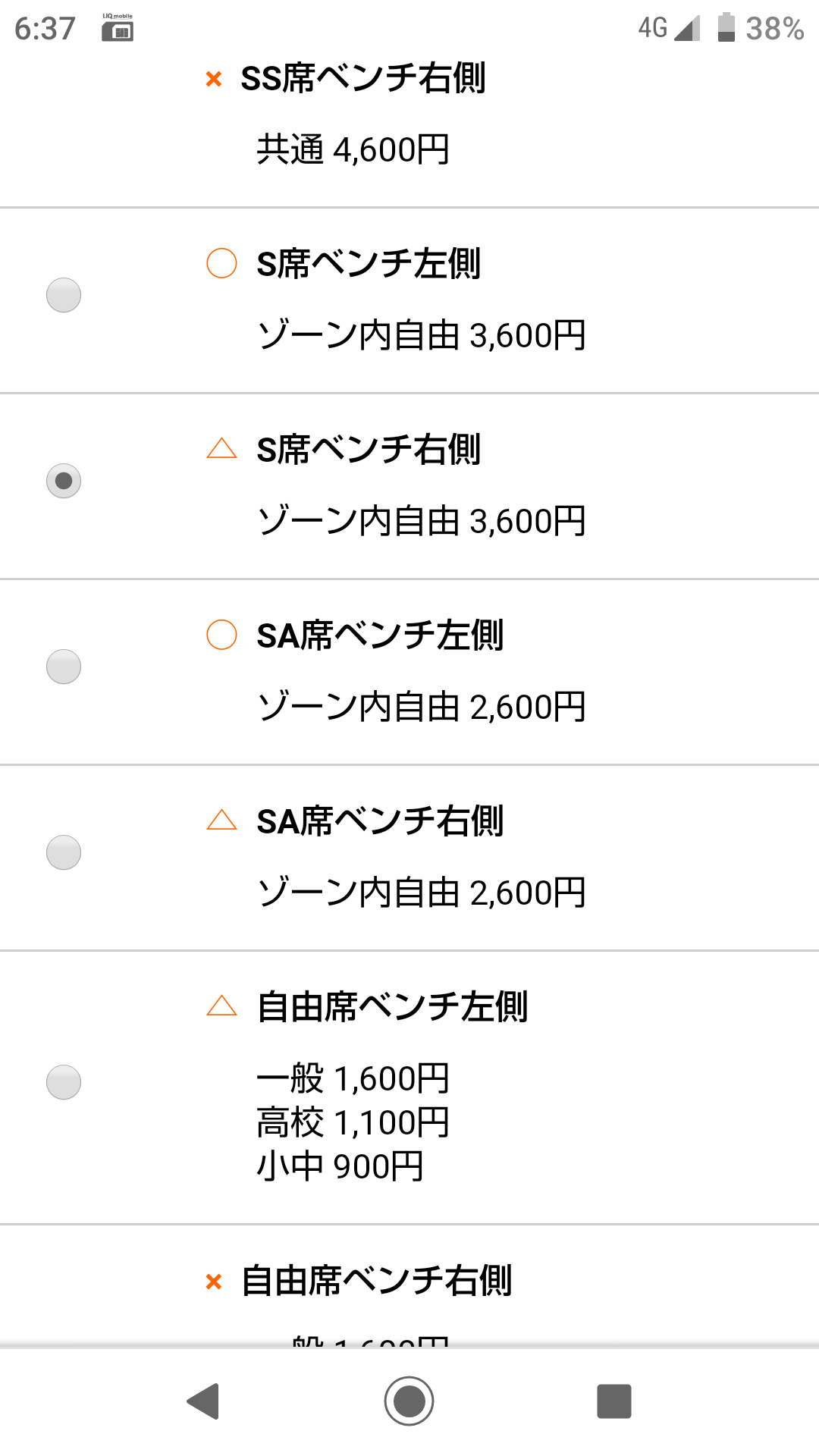Tap the SA席ベンチ左側 seat name

[x=380, y=635]
